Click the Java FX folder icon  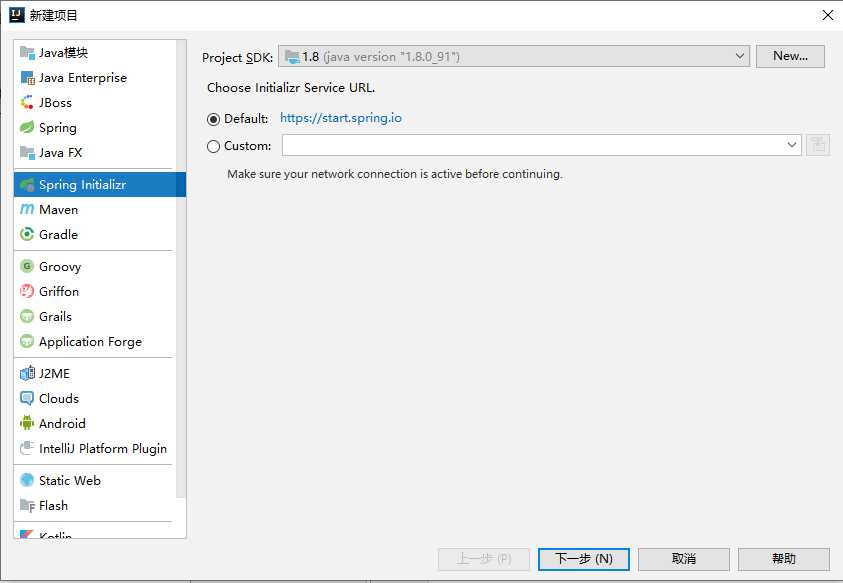27,152
